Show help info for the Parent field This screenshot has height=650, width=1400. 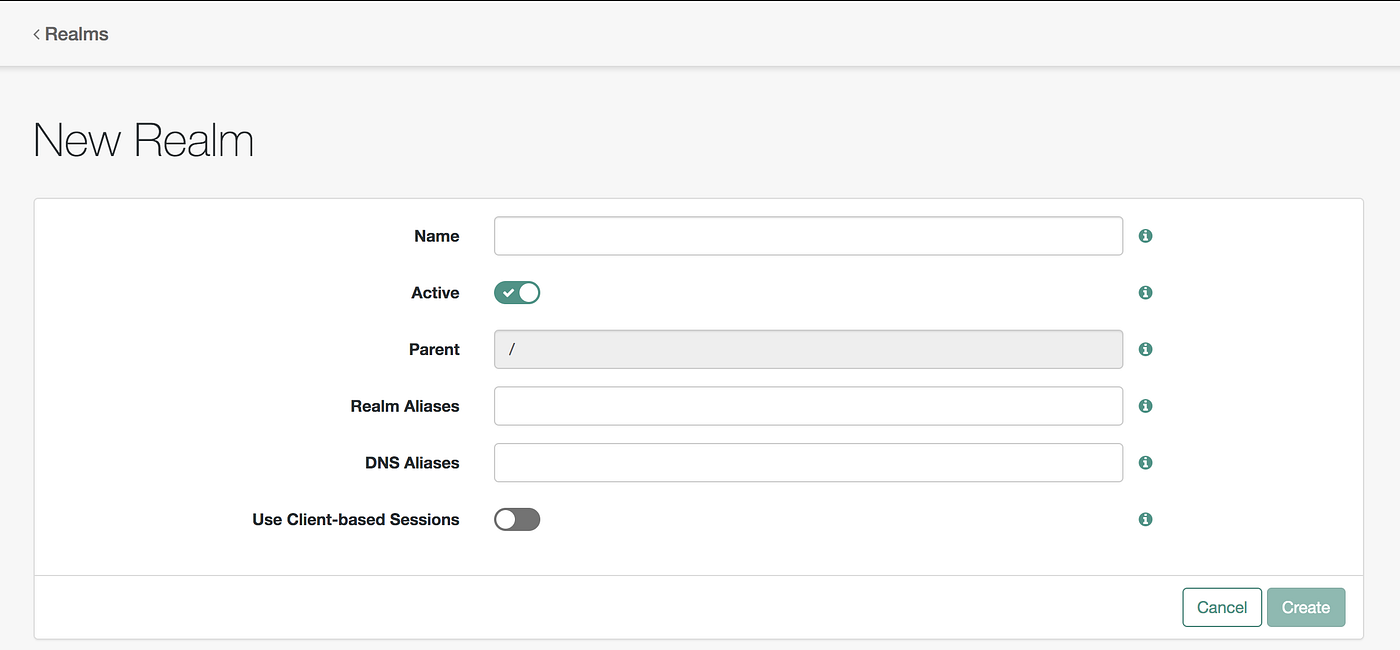(1146, 349)
